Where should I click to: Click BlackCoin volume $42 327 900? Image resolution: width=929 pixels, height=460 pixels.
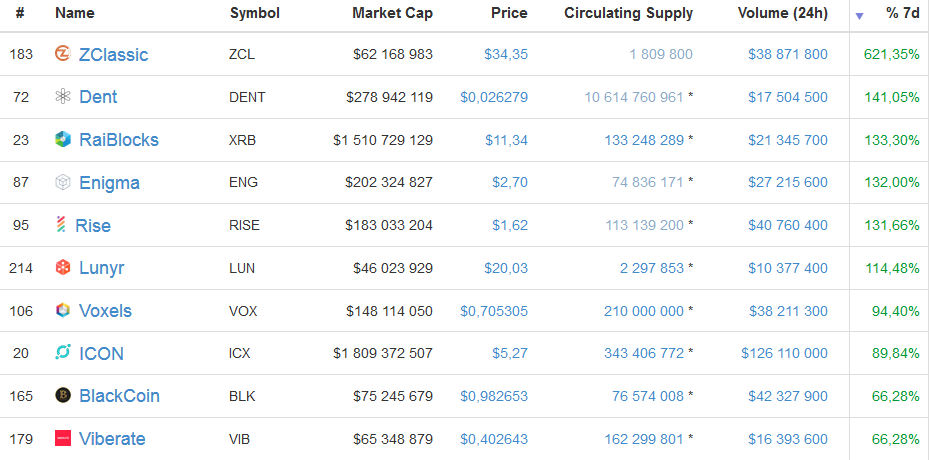point(787,396)
